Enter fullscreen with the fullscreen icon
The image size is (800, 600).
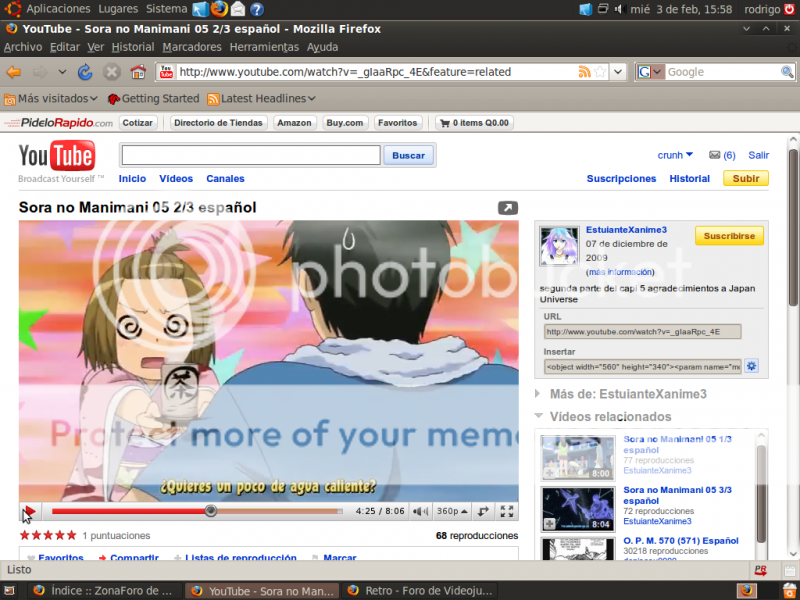507,511
